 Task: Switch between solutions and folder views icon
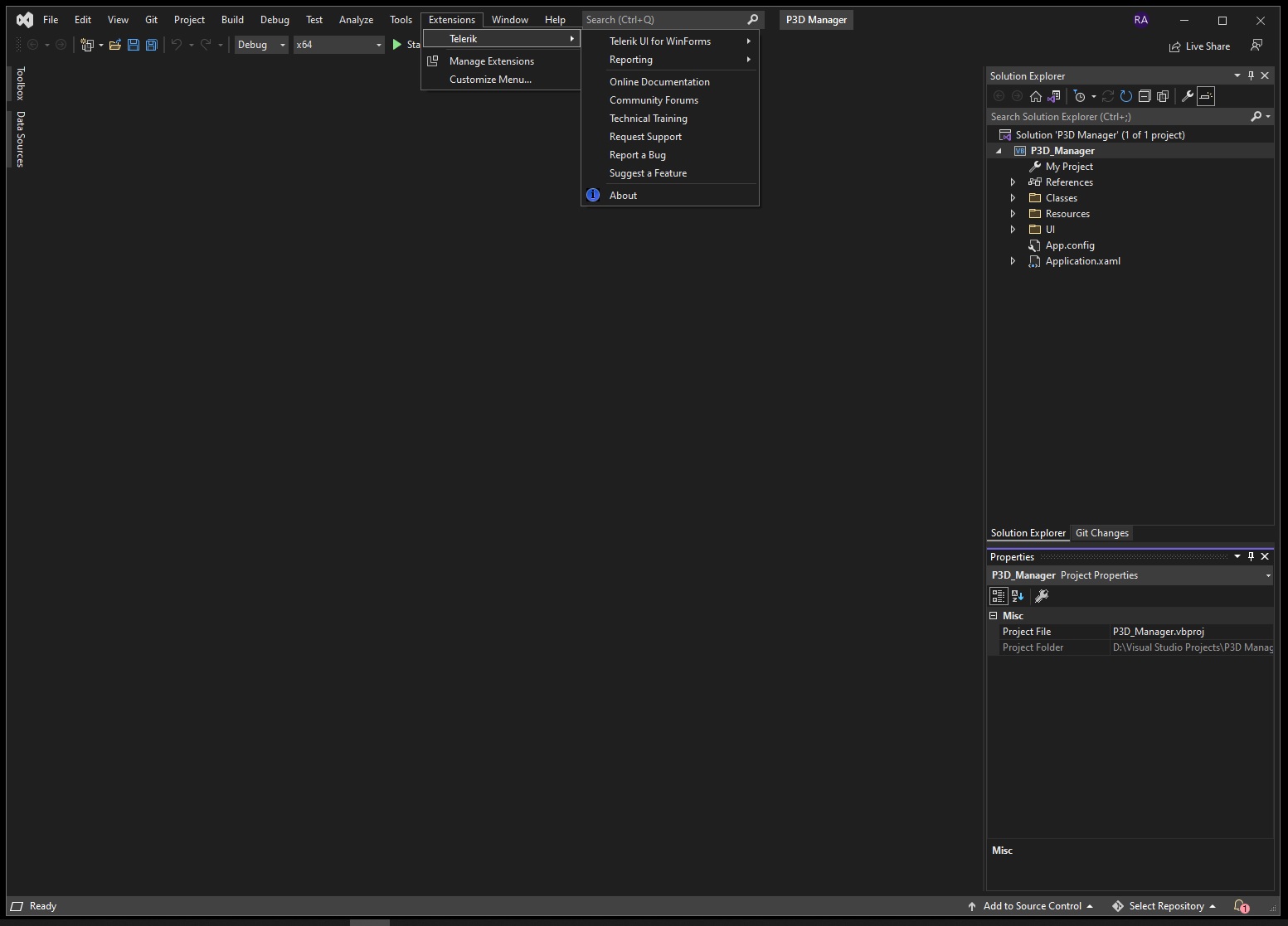(1054, 96)
